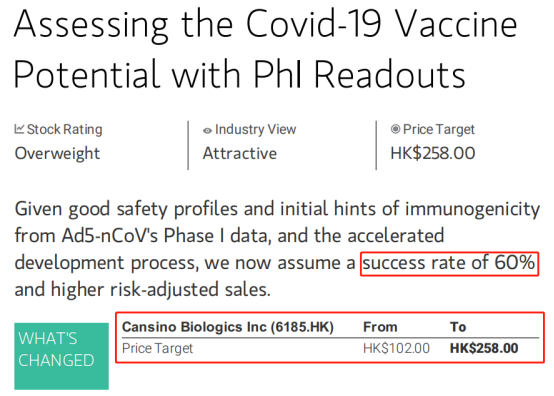Screen dimensions: 554x396
Task: Click the Price Target row label in table
Action: pos(157,348)
